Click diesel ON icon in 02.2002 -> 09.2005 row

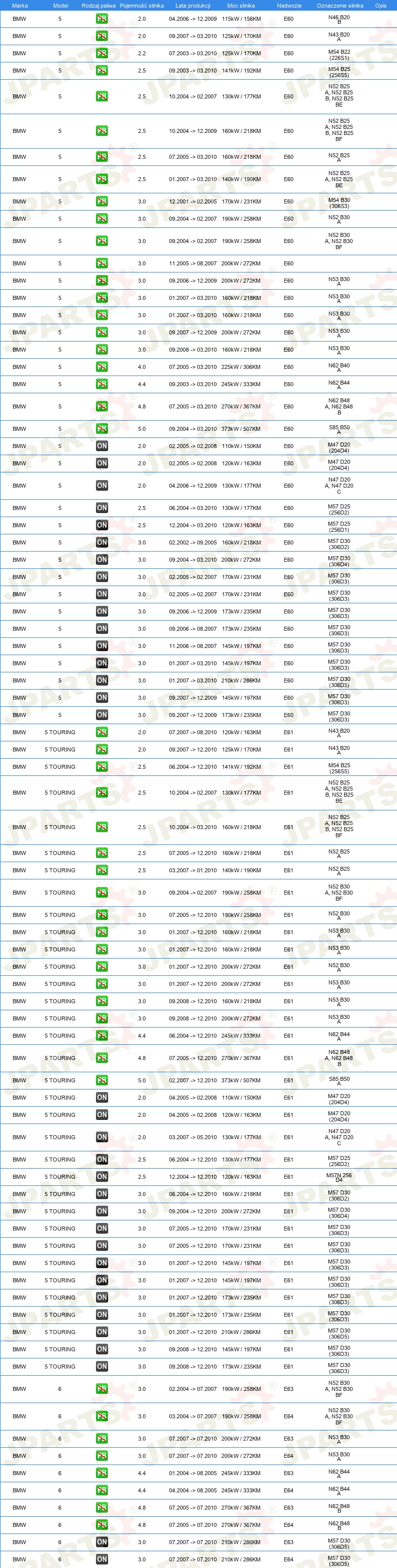point(102,542)
